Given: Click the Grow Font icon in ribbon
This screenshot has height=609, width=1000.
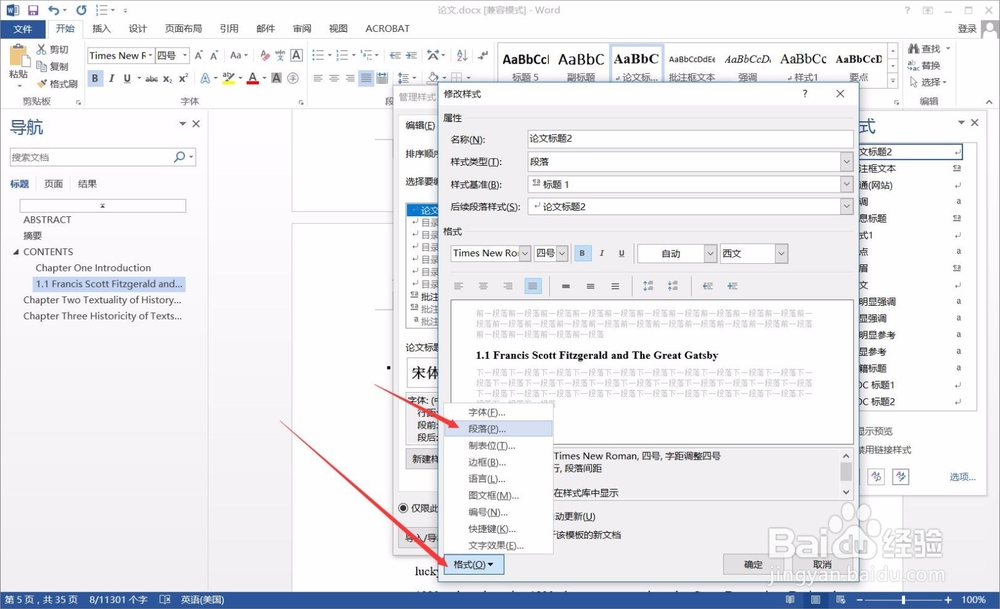Looking at the screenshot, I should [199, 55].
